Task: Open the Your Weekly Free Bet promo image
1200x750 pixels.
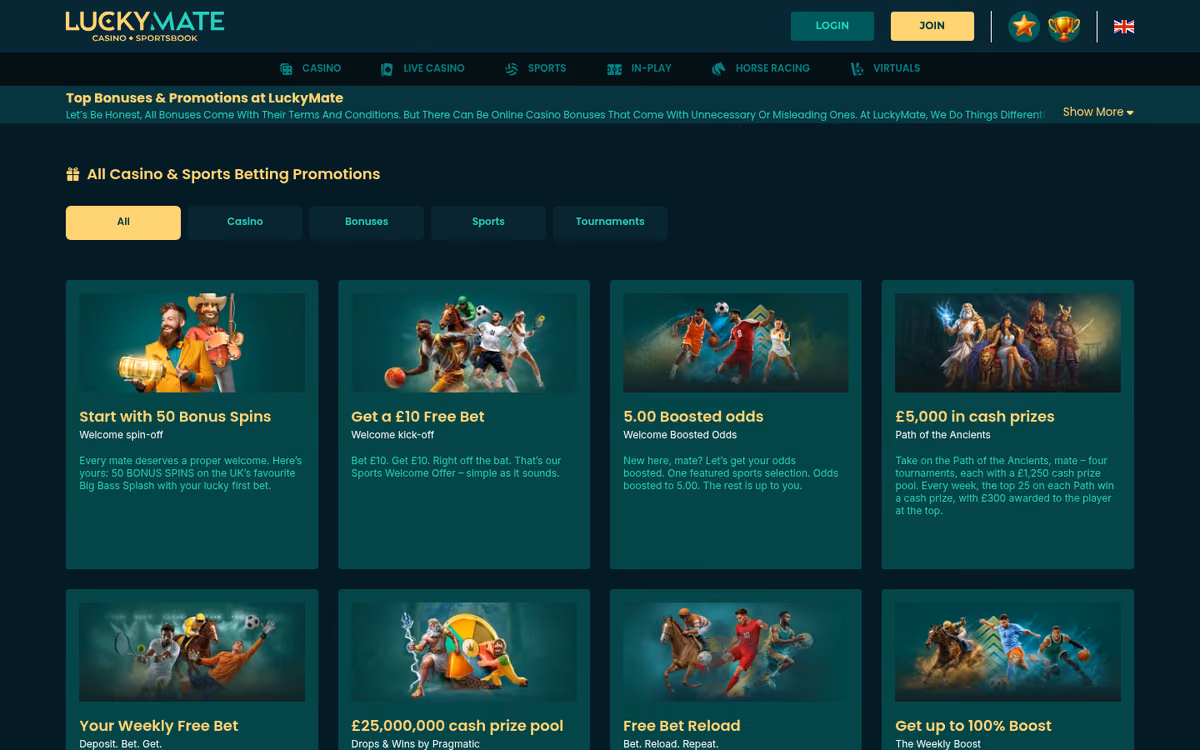Action: [192, 652]
